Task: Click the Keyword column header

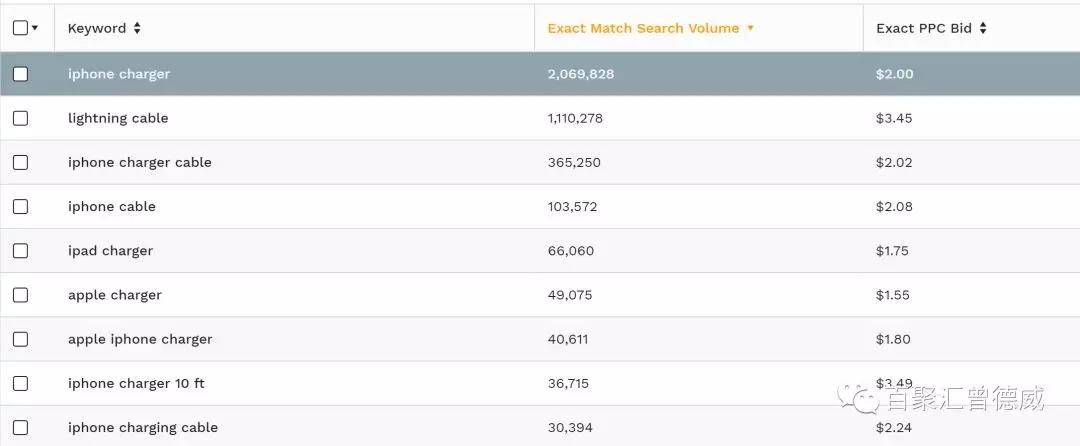Action: 96,28
